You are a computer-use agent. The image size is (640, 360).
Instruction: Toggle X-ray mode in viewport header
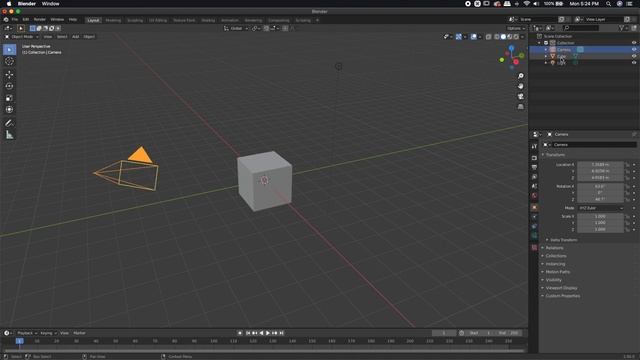(489, 37)
